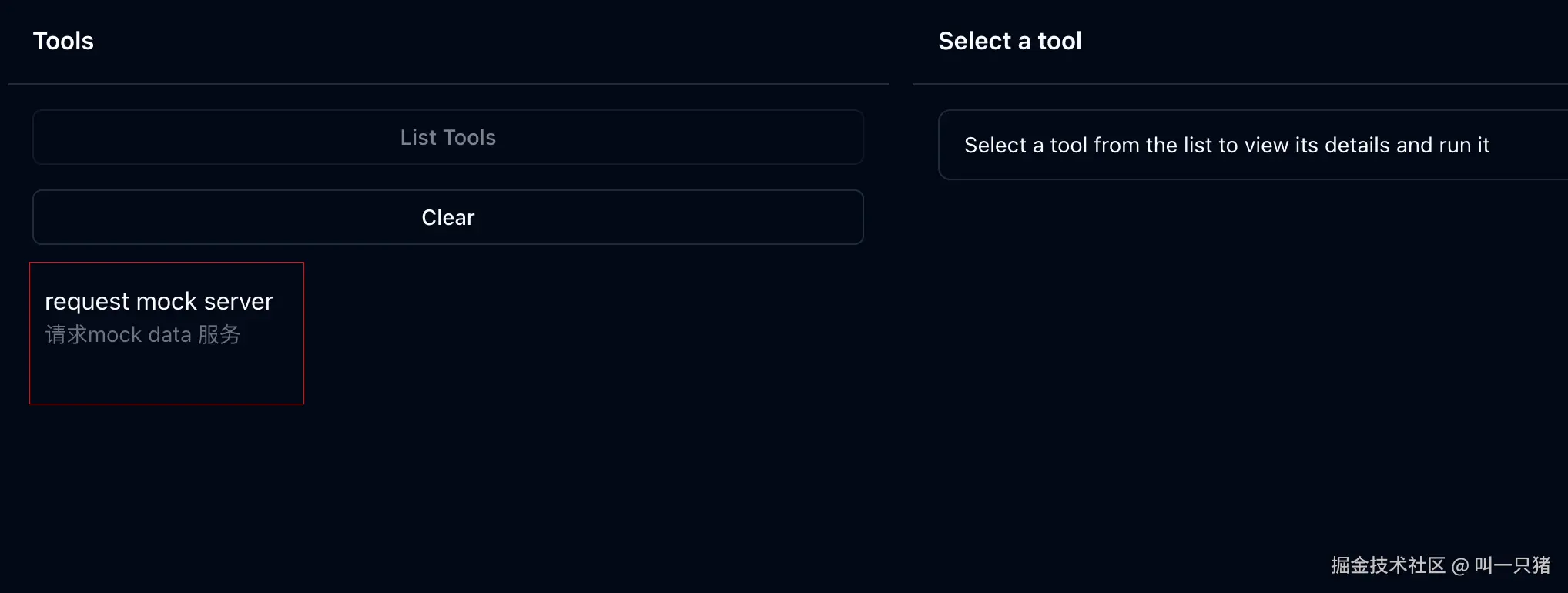Click the @ symbol in the watermark
1568x593 pixels.
(x=1459, y=567)
